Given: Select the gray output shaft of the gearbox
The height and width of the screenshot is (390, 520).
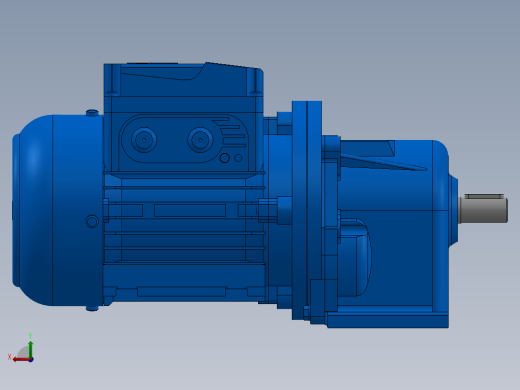Looking at the screenshot, I should 485,210.
